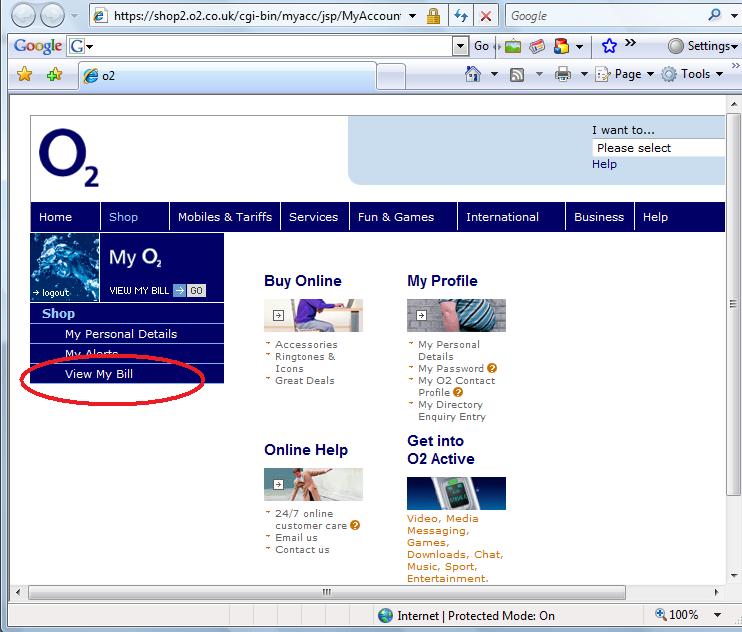Open the Services navigation tab
The image size is (742, 632).
pyautogui.click(x=313, y=217)
